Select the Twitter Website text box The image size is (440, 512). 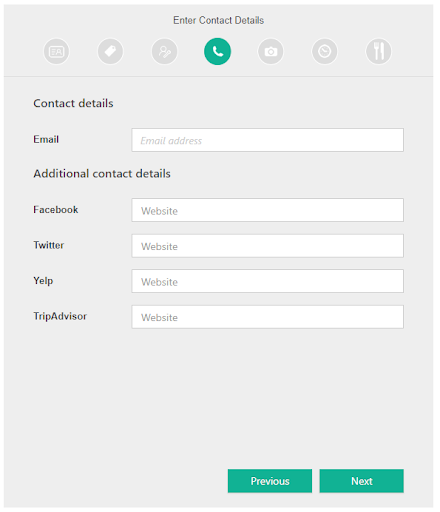pyautogui.click(x=267, y=246)
